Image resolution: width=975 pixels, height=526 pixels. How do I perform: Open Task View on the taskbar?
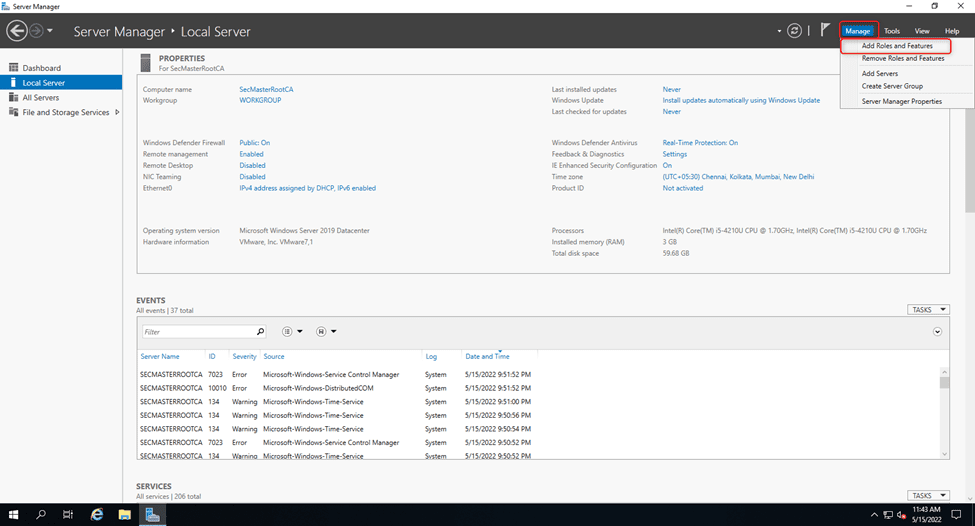point(68,515)
